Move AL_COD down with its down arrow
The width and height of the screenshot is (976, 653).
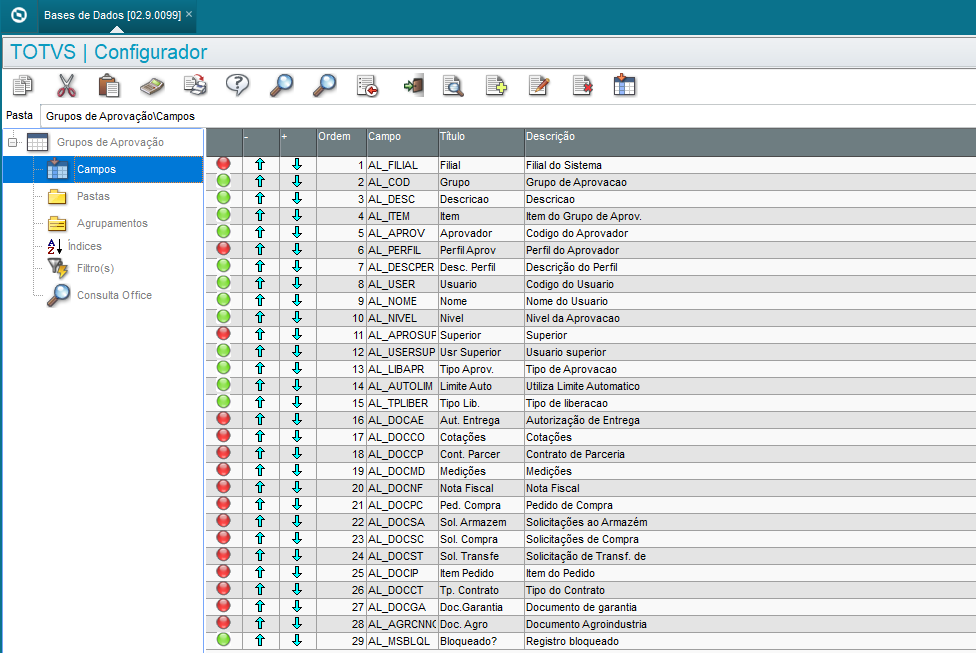(x=297, y=182)
